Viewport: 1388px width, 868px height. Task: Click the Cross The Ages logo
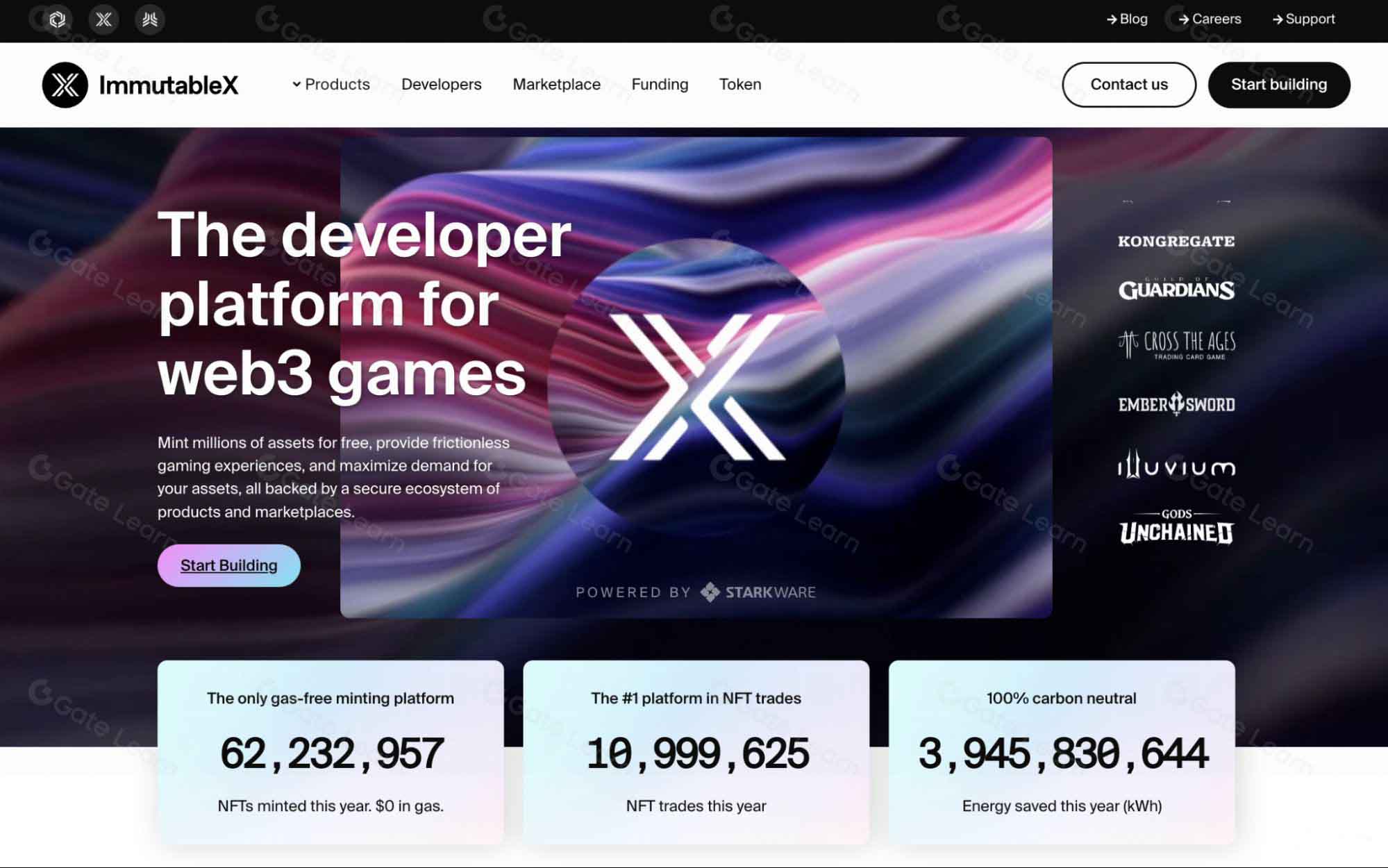[1176, 344]
